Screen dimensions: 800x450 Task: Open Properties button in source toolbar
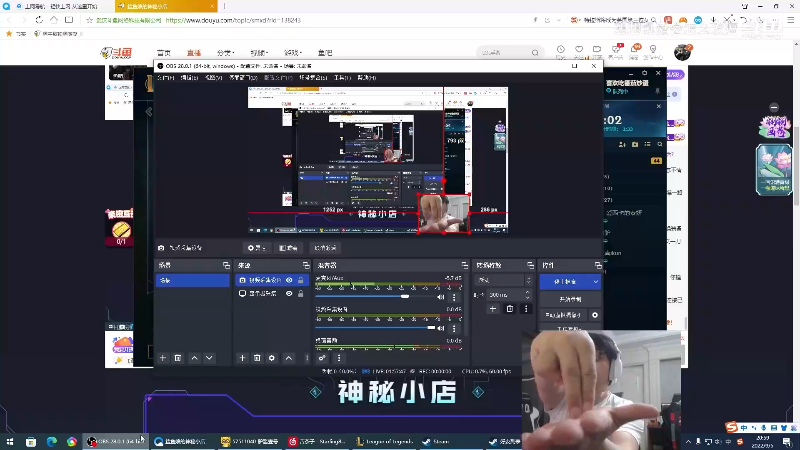click(x=257, y=248)
